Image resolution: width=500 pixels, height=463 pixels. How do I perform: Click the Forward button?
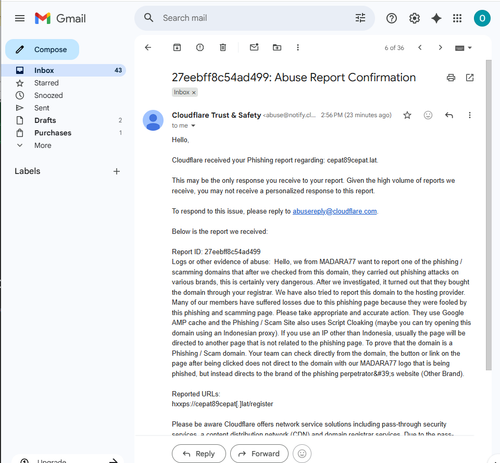(x=259, y=454)
